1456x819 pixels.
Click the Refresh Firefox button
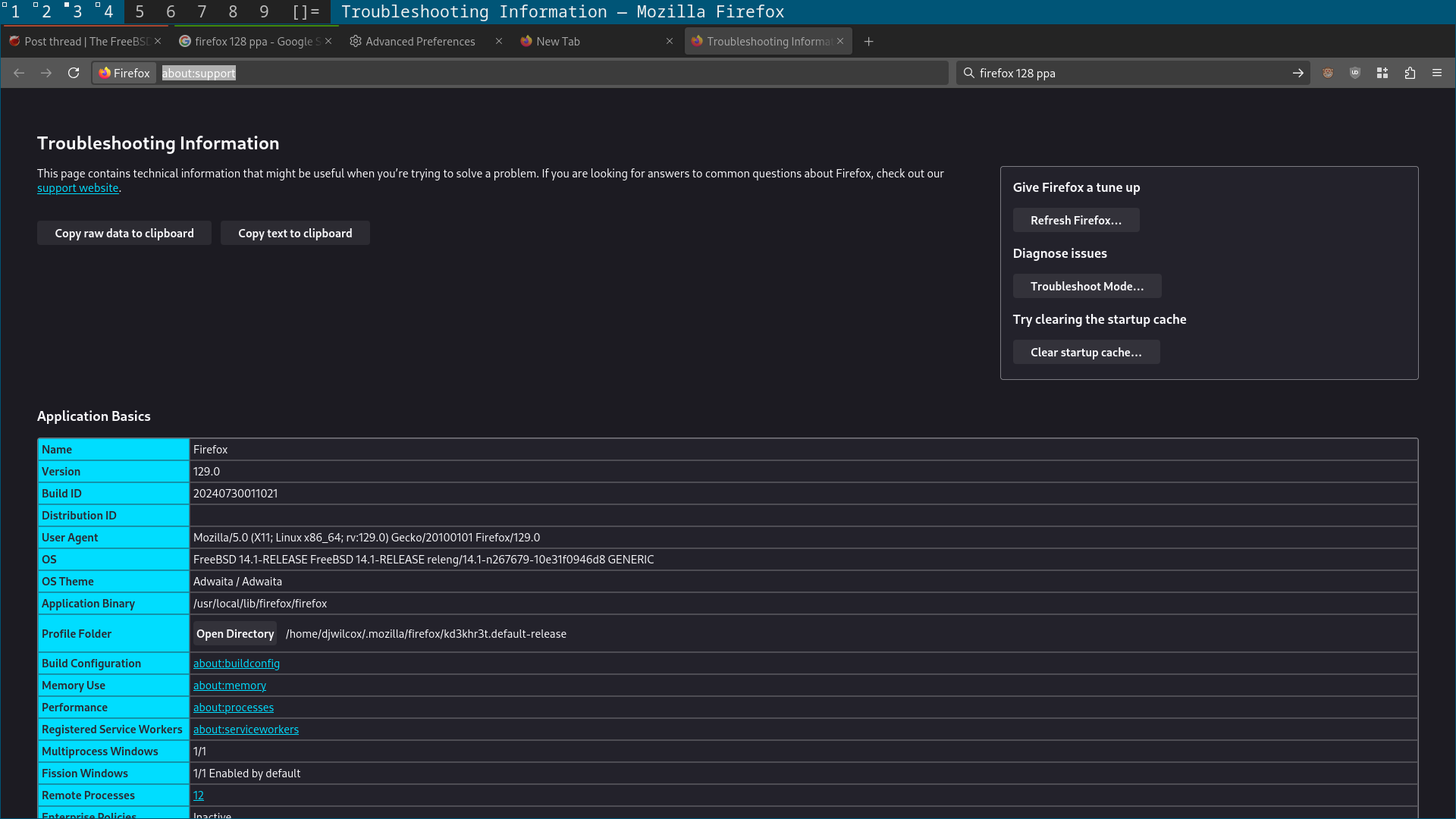coord(1076,221)
